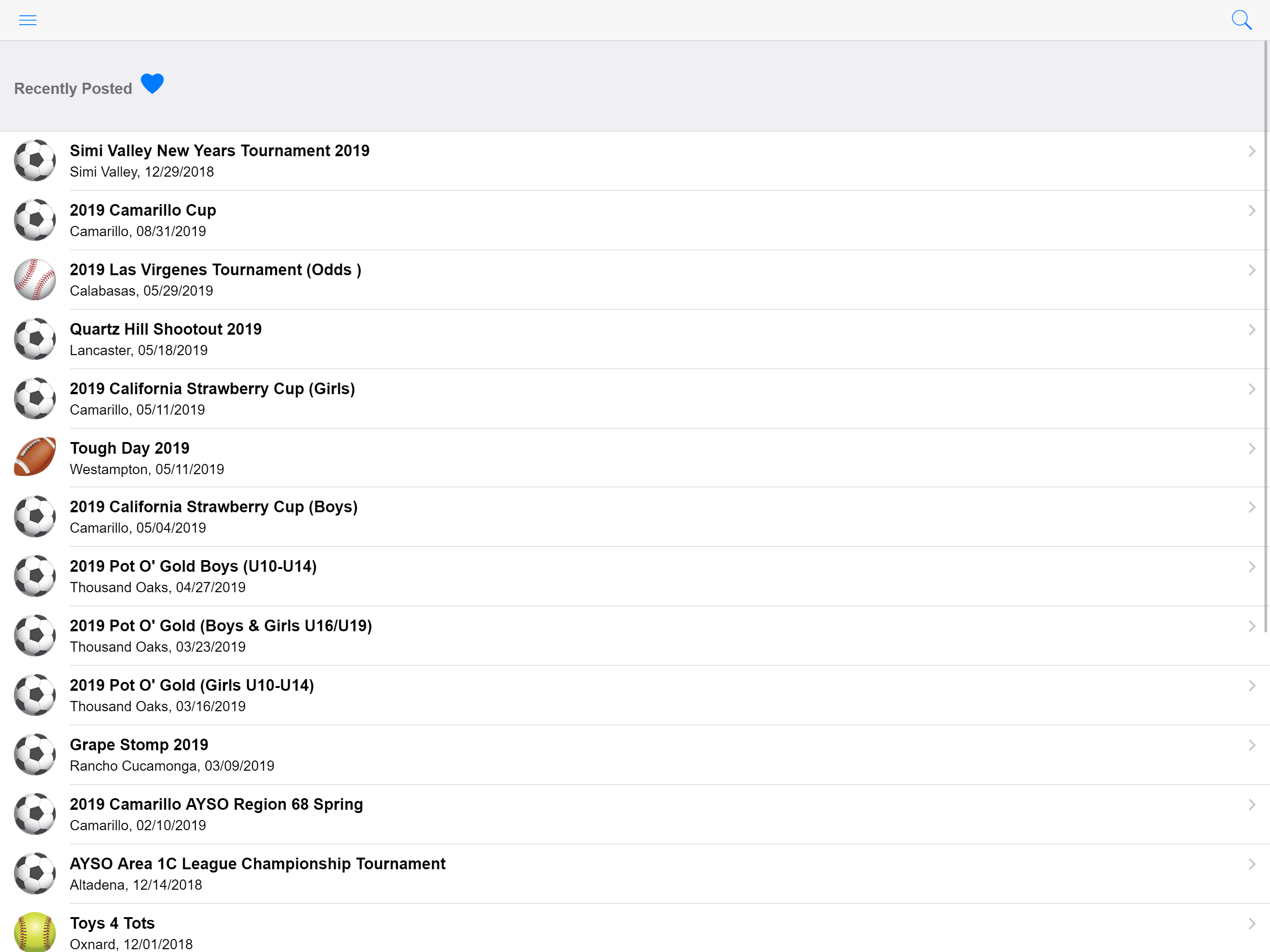Screen dimensions: 1270x952
Task: Open 2019 Pot O' Gold (Girls U10-U14)
Action: click(192, 685)
